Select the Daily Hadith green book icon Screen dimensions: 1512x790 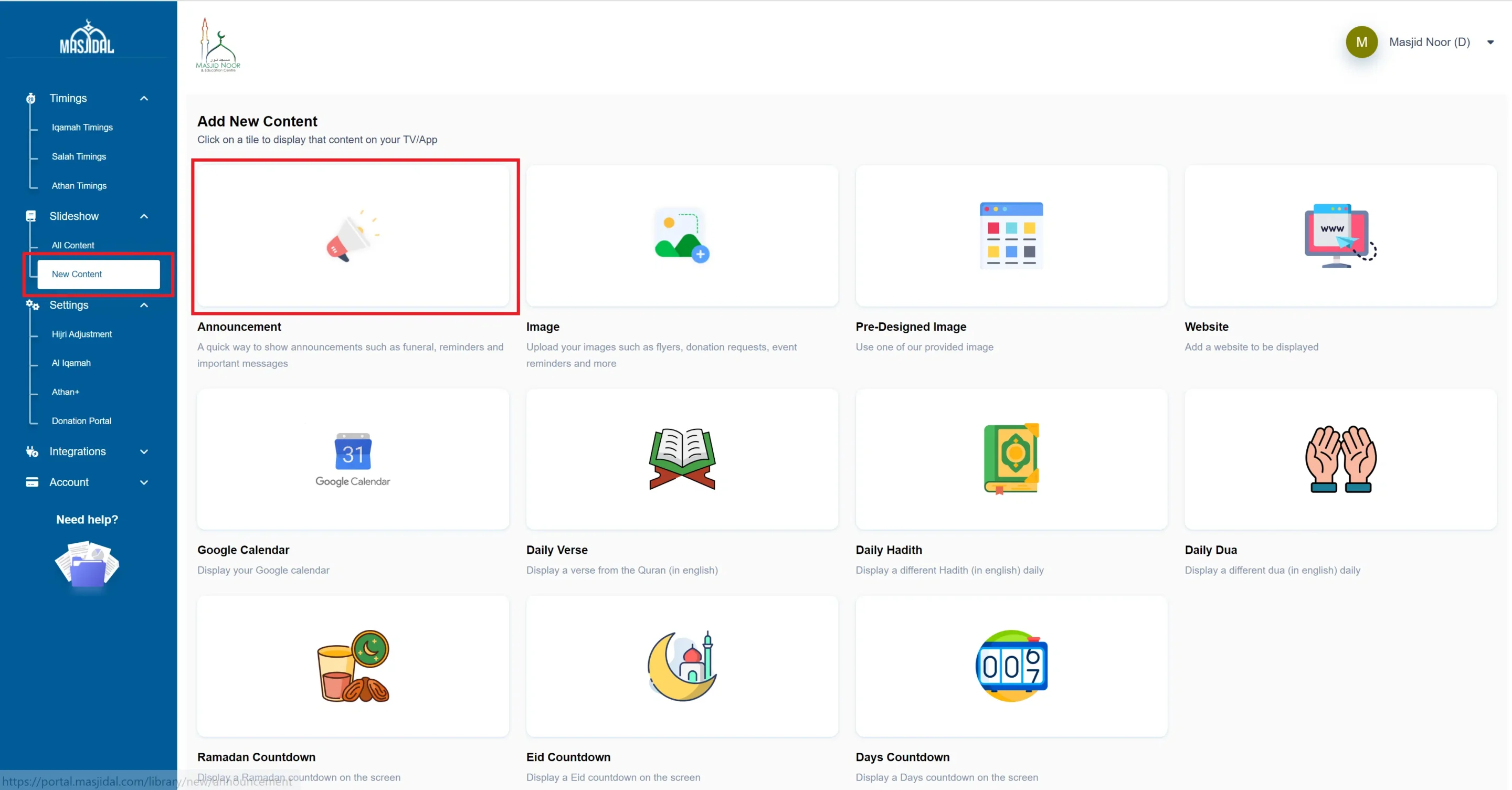click(1011, 459)
